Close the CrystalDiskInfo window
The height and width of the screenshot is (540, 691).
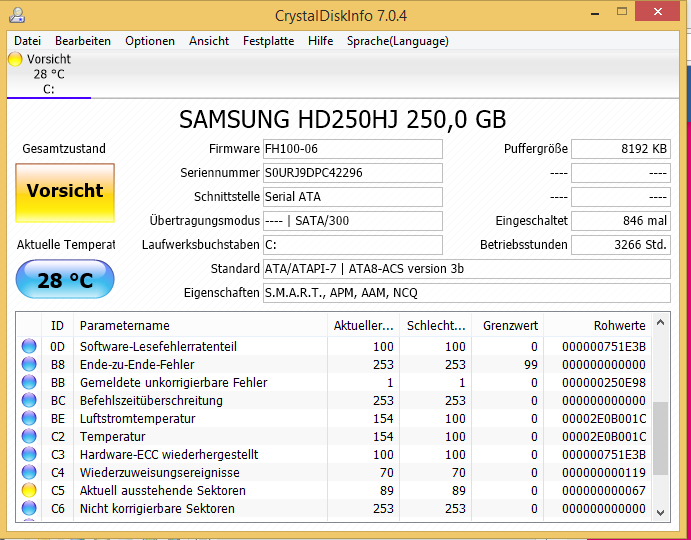tap(658, 11)
